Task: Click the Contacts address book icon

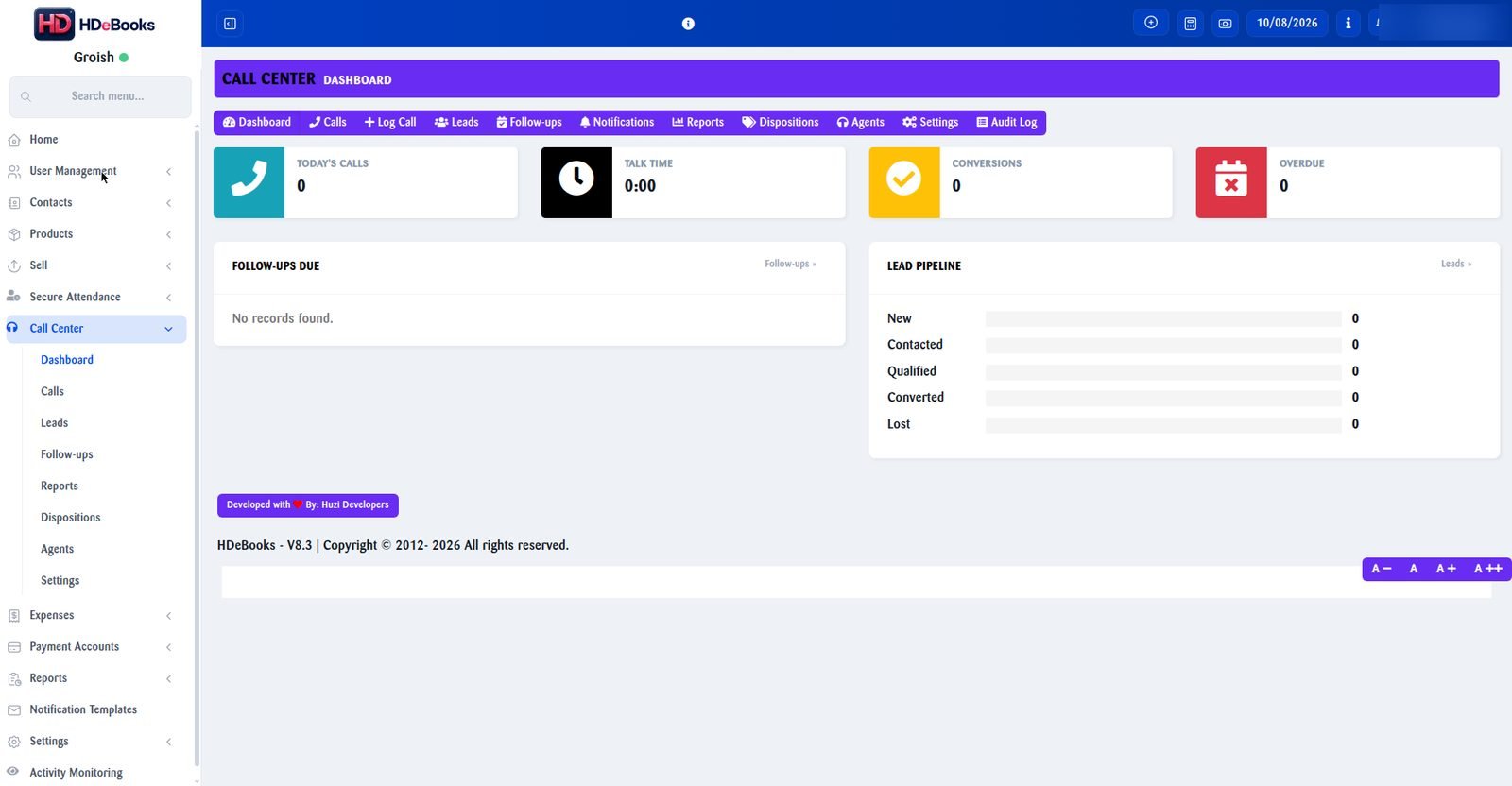Action: click(14, 203)
